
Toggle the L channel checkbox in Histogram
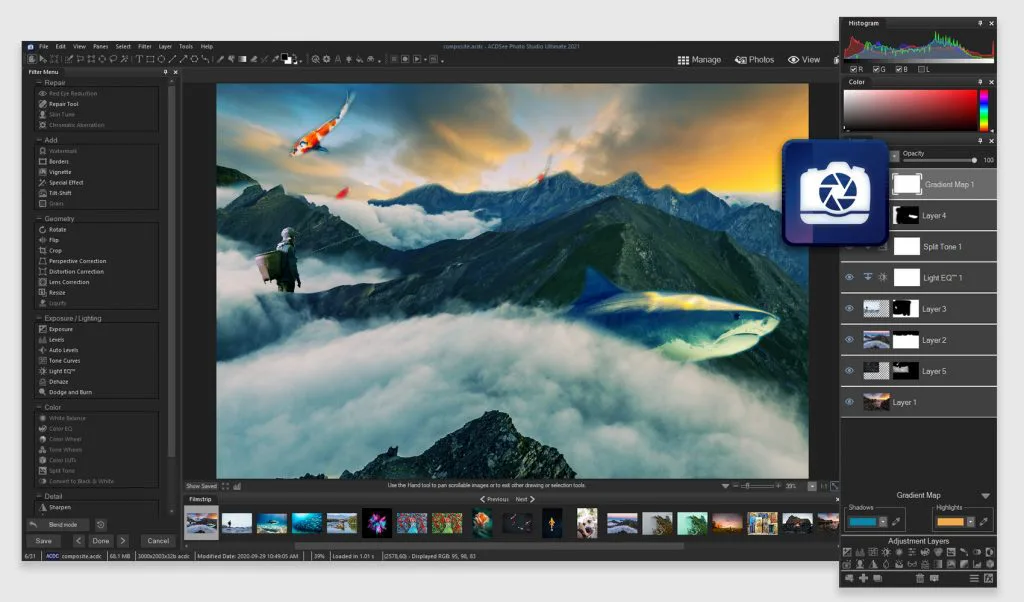point(921,69)
